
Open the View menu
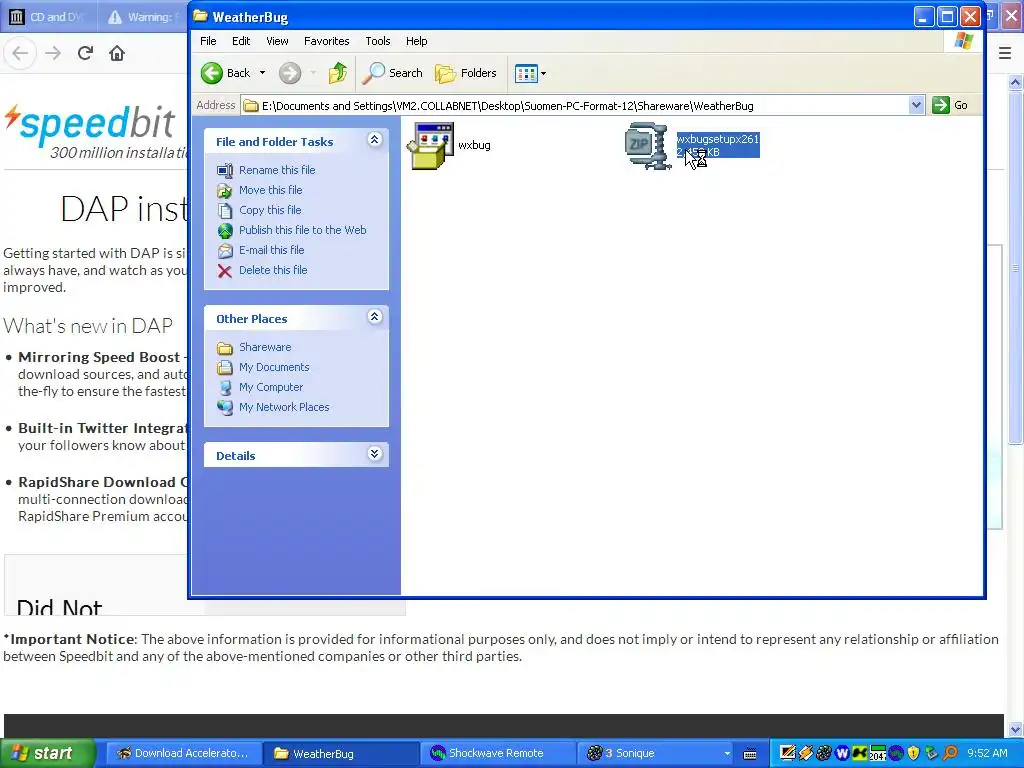pos(277,41)
